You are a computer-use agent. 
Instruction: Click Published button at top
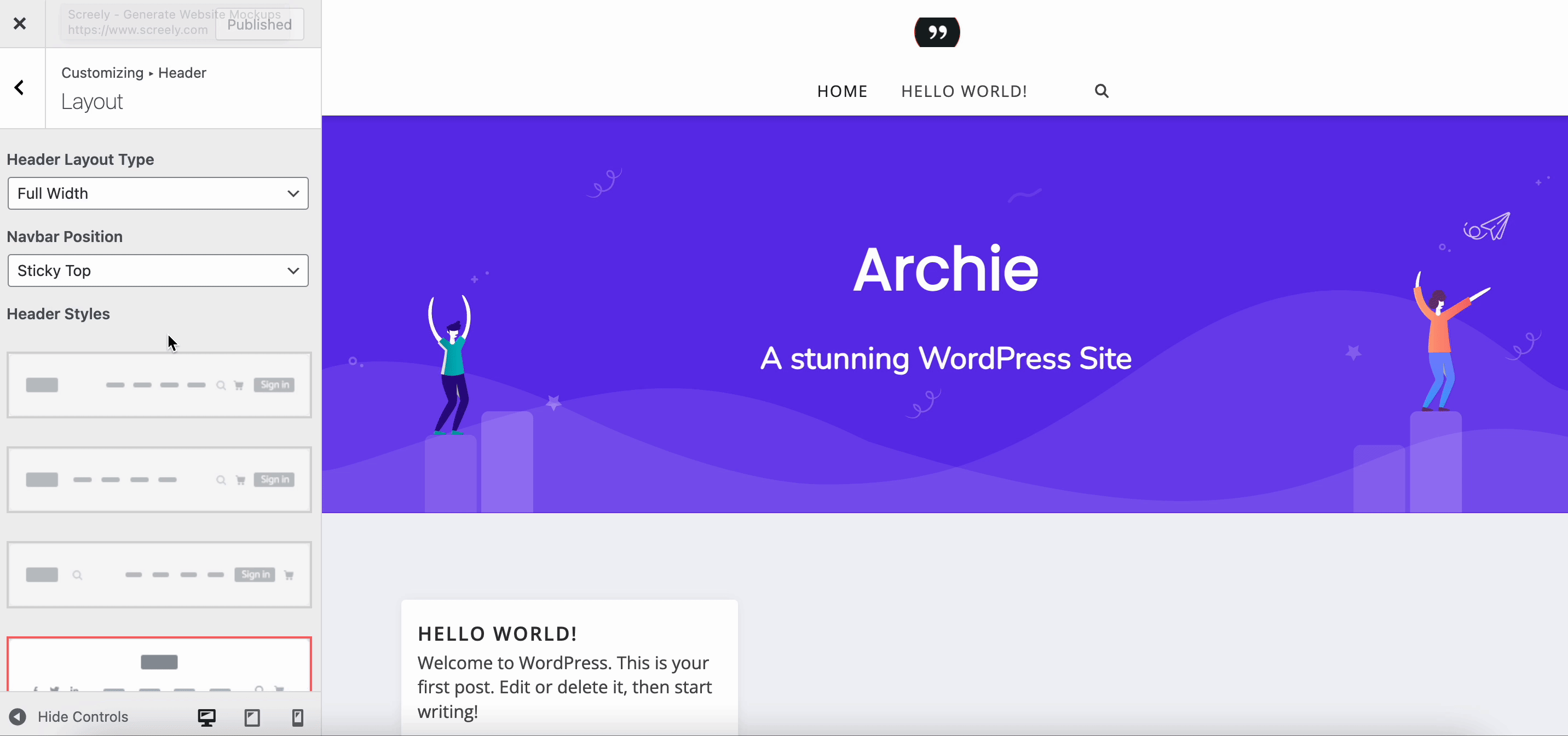tap(258, 25)
